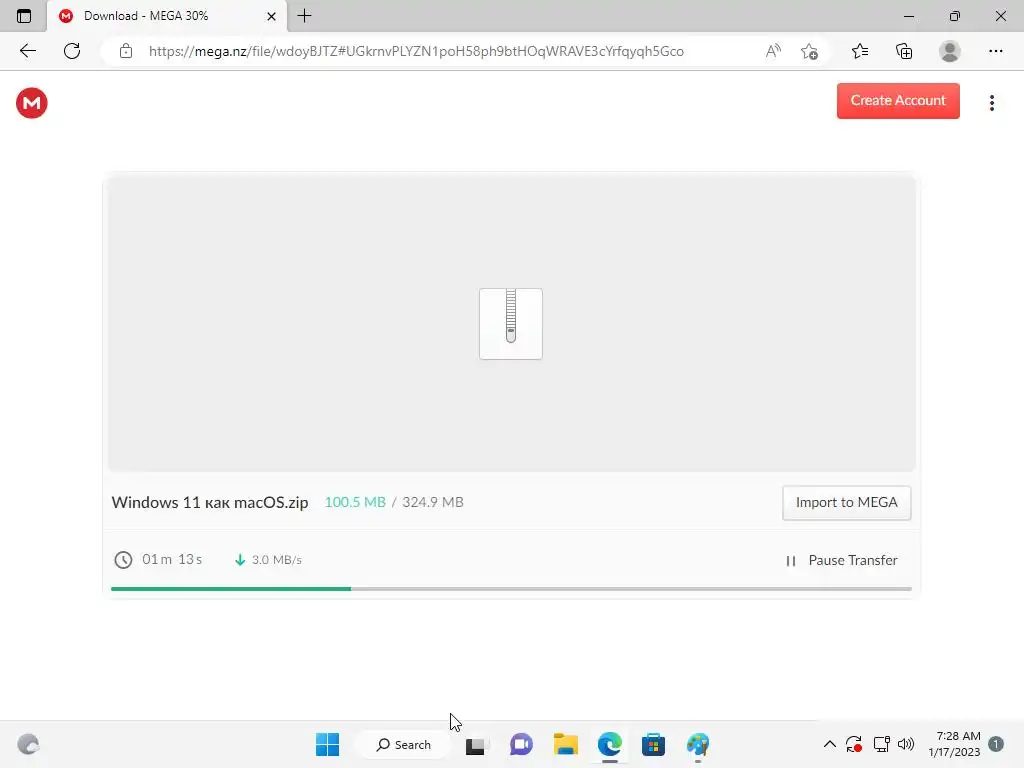Screen dimensions: 1024x768
Task: Open Read aloud from address bar
Action: 773,51
